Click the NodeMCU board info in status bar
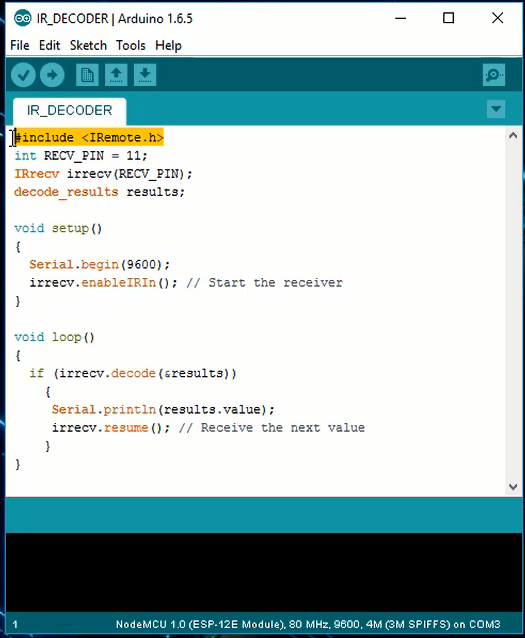 tap(308, 624)
